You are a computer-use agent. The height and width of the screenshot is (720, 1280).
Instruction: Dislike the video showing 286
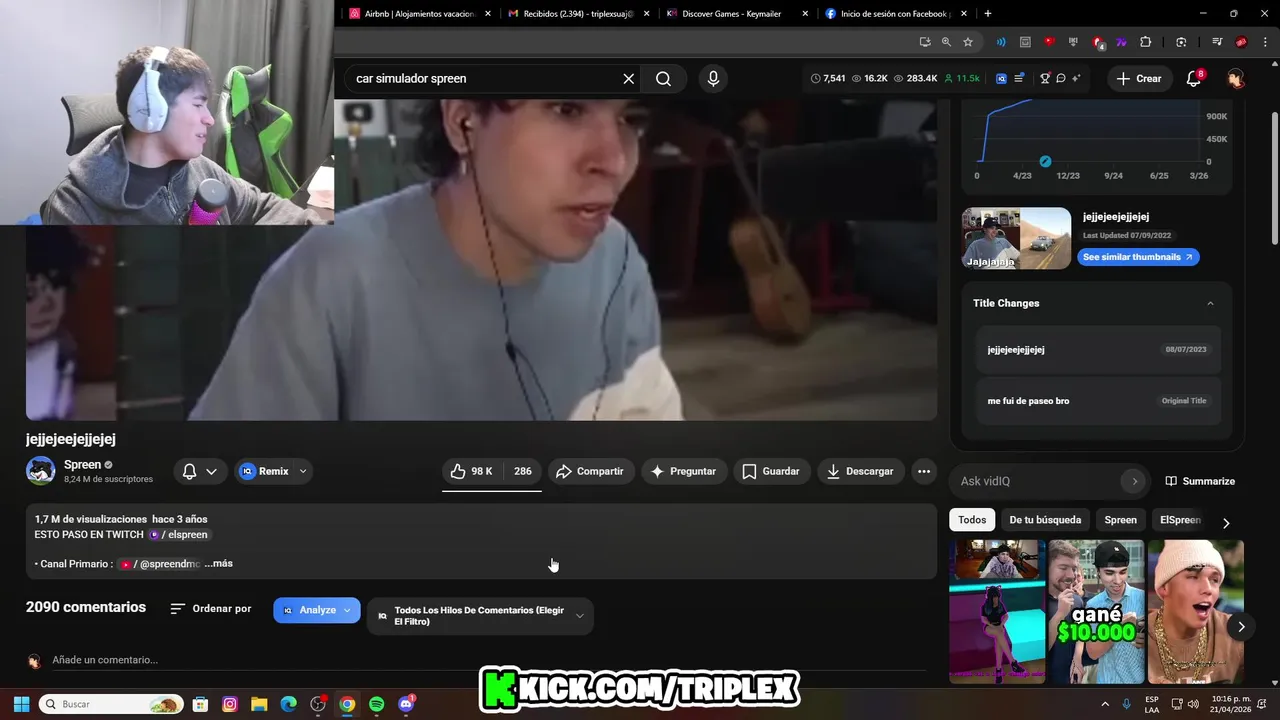tap(523, 471)
